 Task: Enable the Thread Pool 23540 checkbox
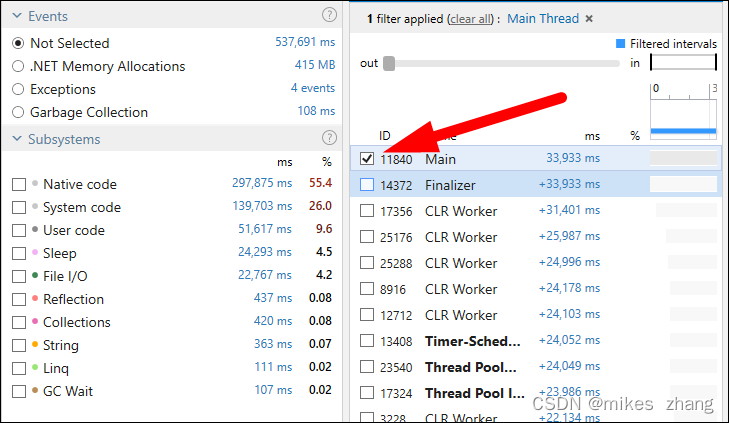click(x=367, y=367)
